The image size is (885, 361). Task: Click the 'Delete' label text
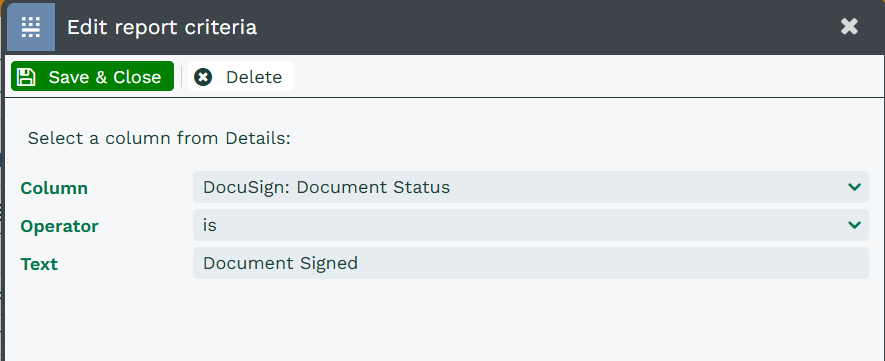point(254,77)
